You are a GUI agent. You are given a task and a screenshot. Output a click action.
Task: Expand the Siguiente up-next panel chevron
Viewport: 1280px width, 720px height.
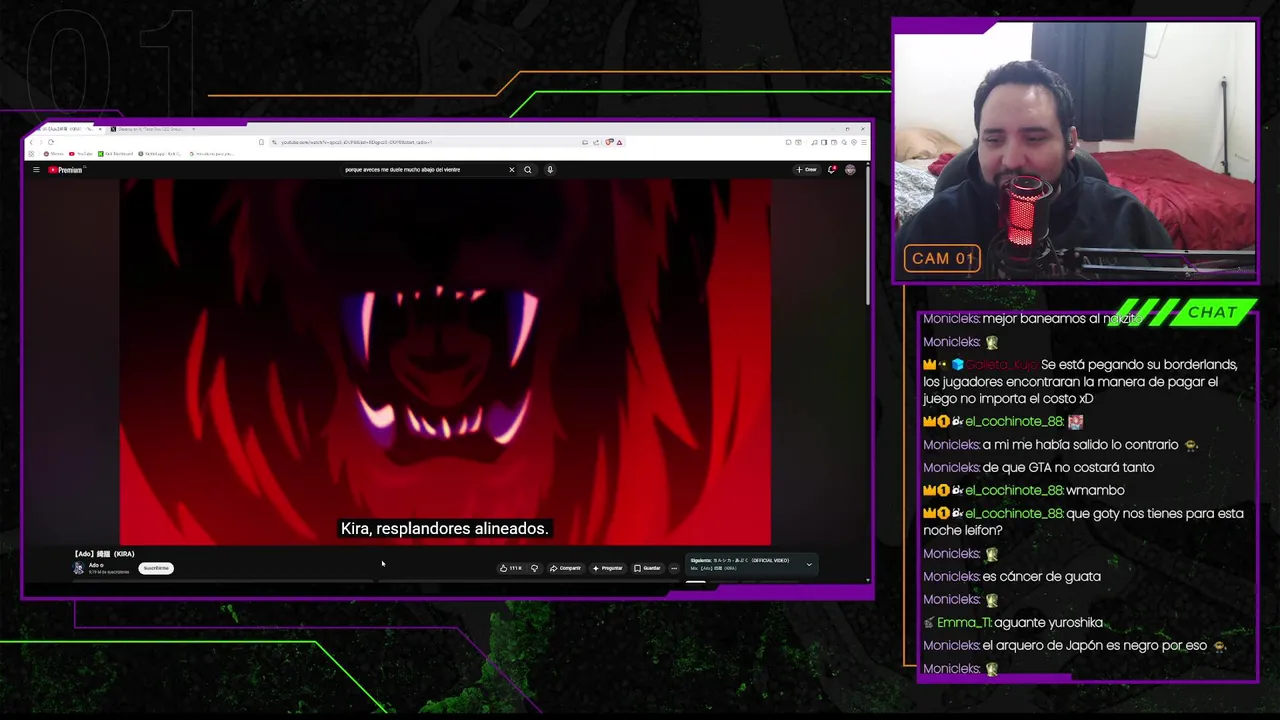click(809, 565)
